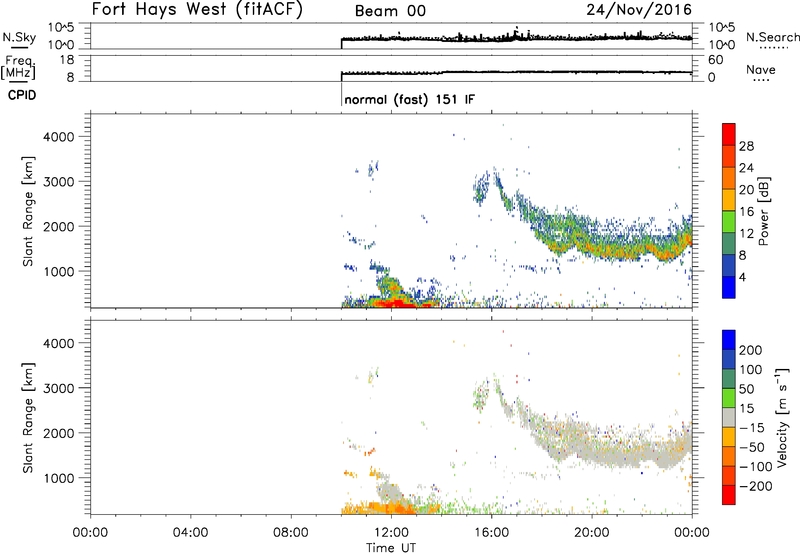Viewport: 800px width, 554px height.
Task: Click the normal (fast) 151 IF text
Action: (410, 99)
